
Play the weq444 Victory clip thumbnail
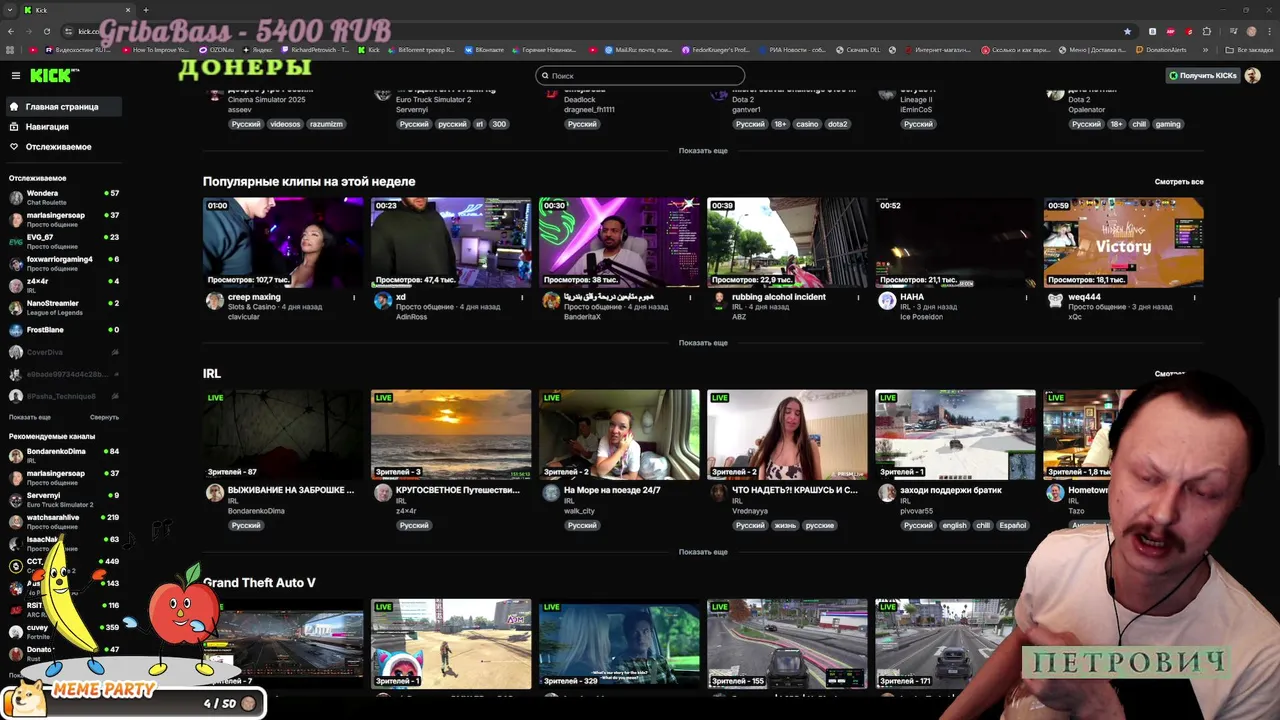coord(1123,242)
